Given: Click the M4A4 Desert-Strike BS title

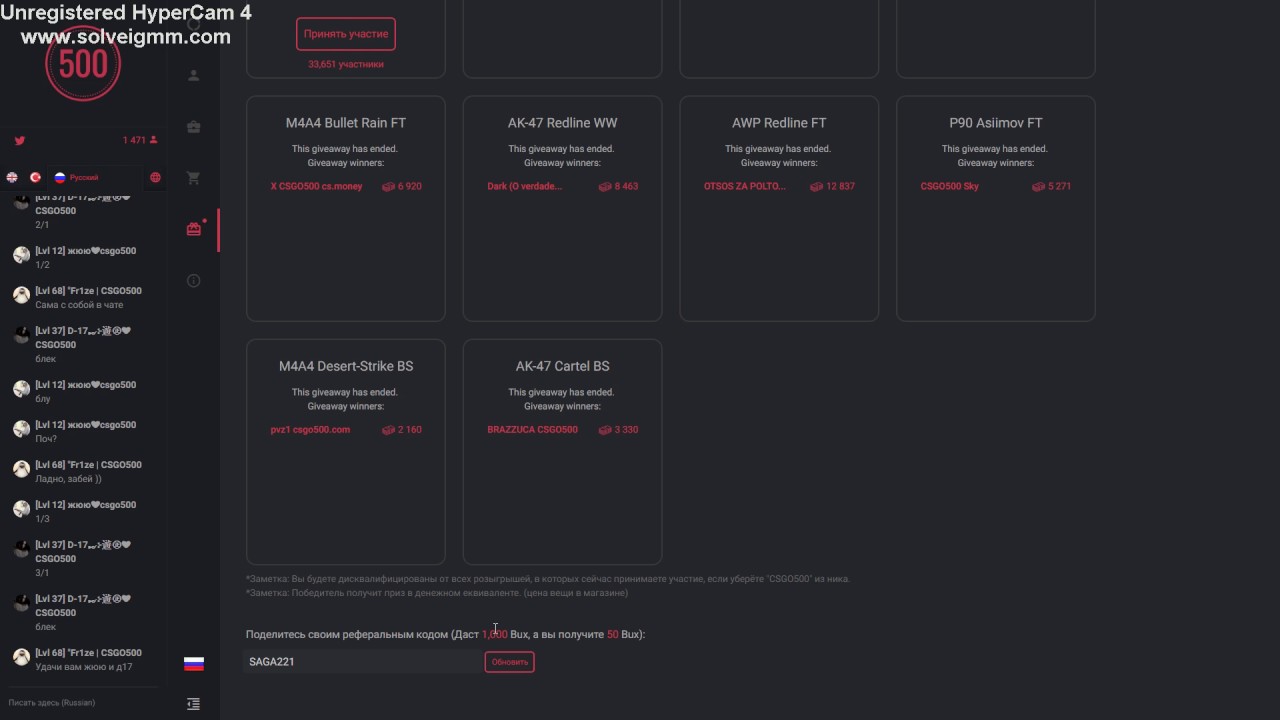Looking at the screenshot, I should pyautogui.click(x=346, y=366).
